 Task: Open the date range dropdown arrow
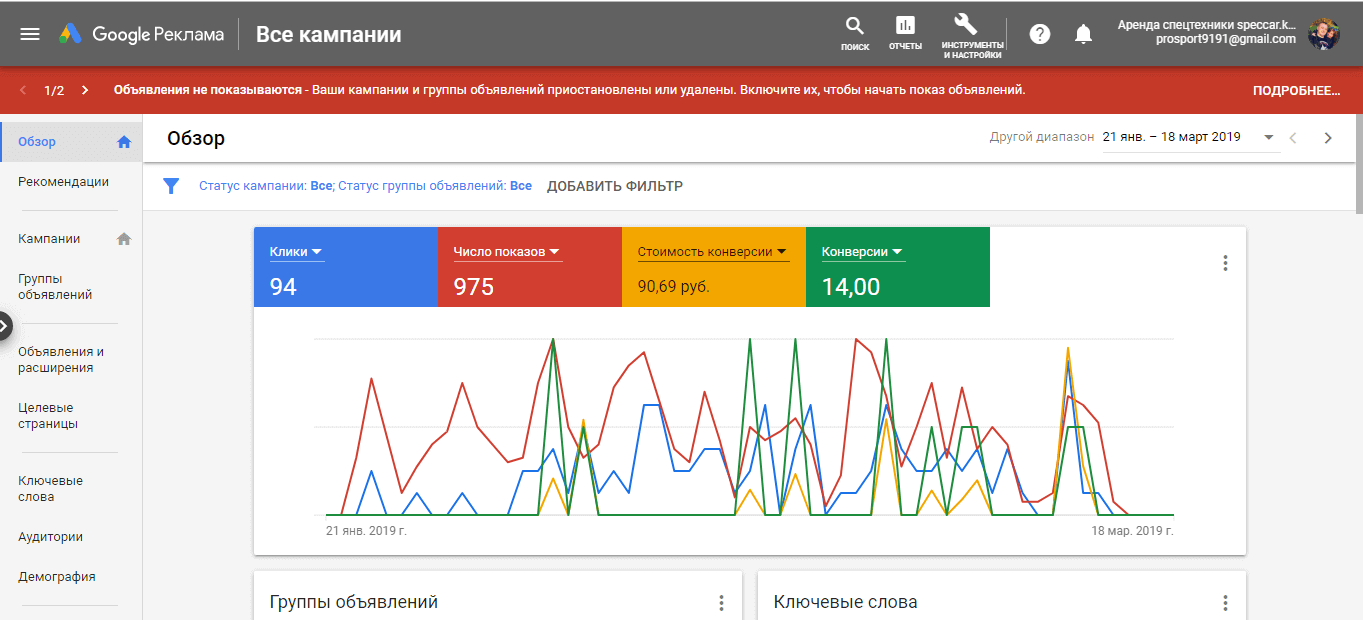pos(1269,138)
